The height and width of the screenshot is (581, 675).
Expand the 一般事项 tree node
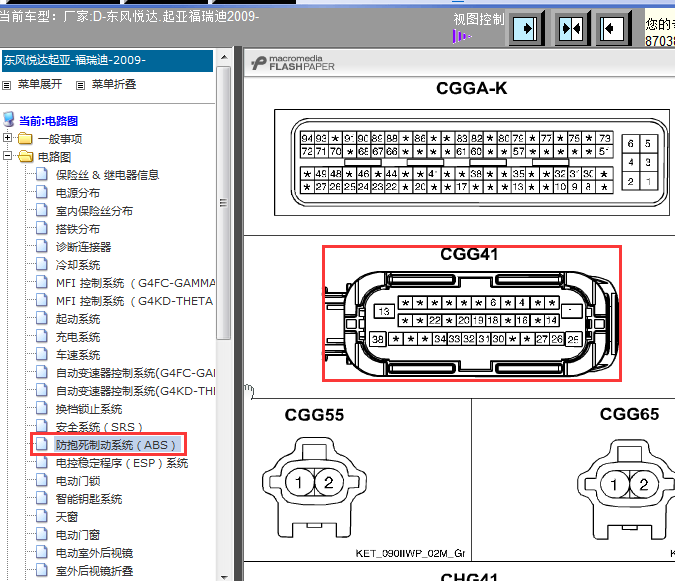[x=7, y=138]
